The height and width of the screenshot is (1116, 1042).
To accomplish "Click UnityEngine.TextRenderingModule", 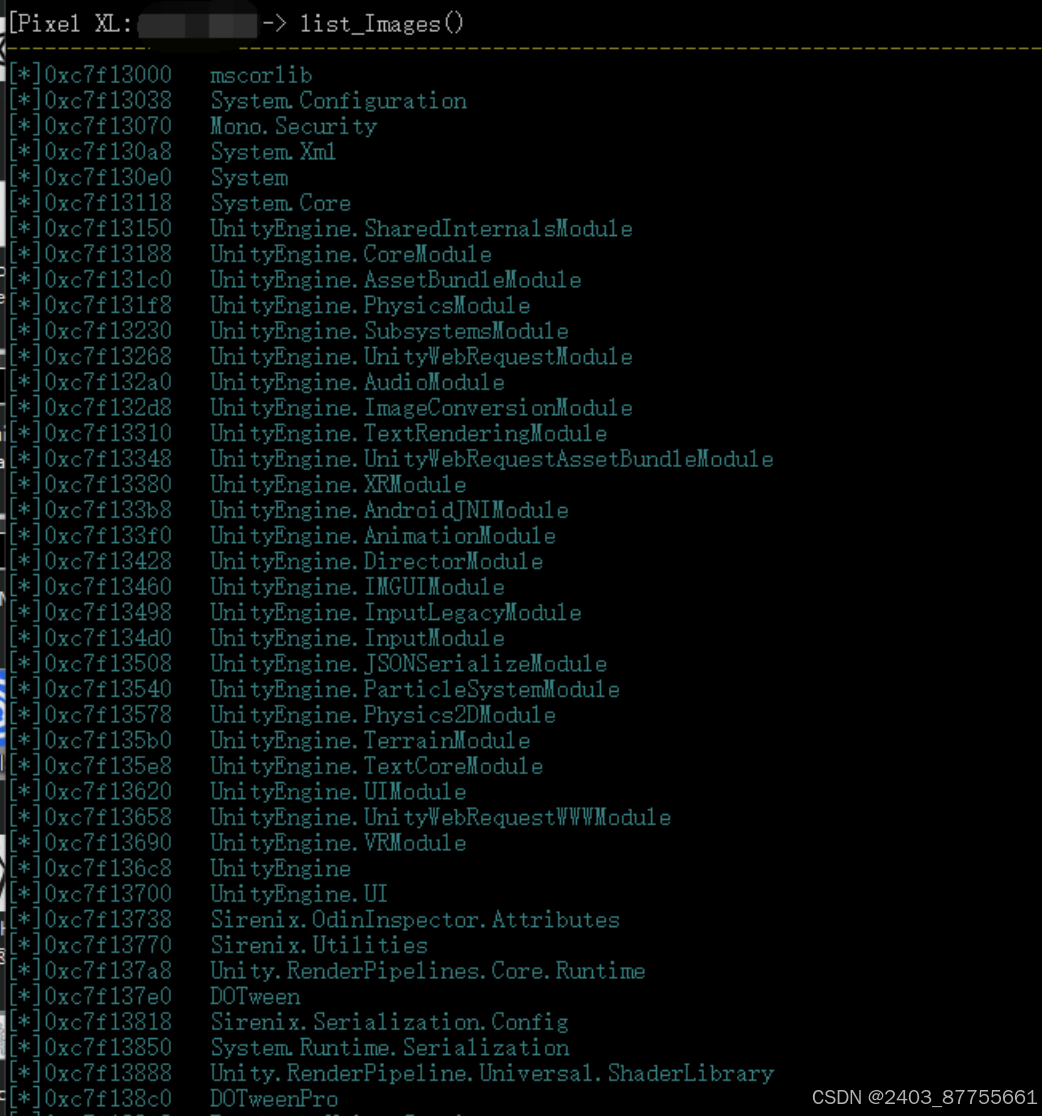I will [409, 434].
